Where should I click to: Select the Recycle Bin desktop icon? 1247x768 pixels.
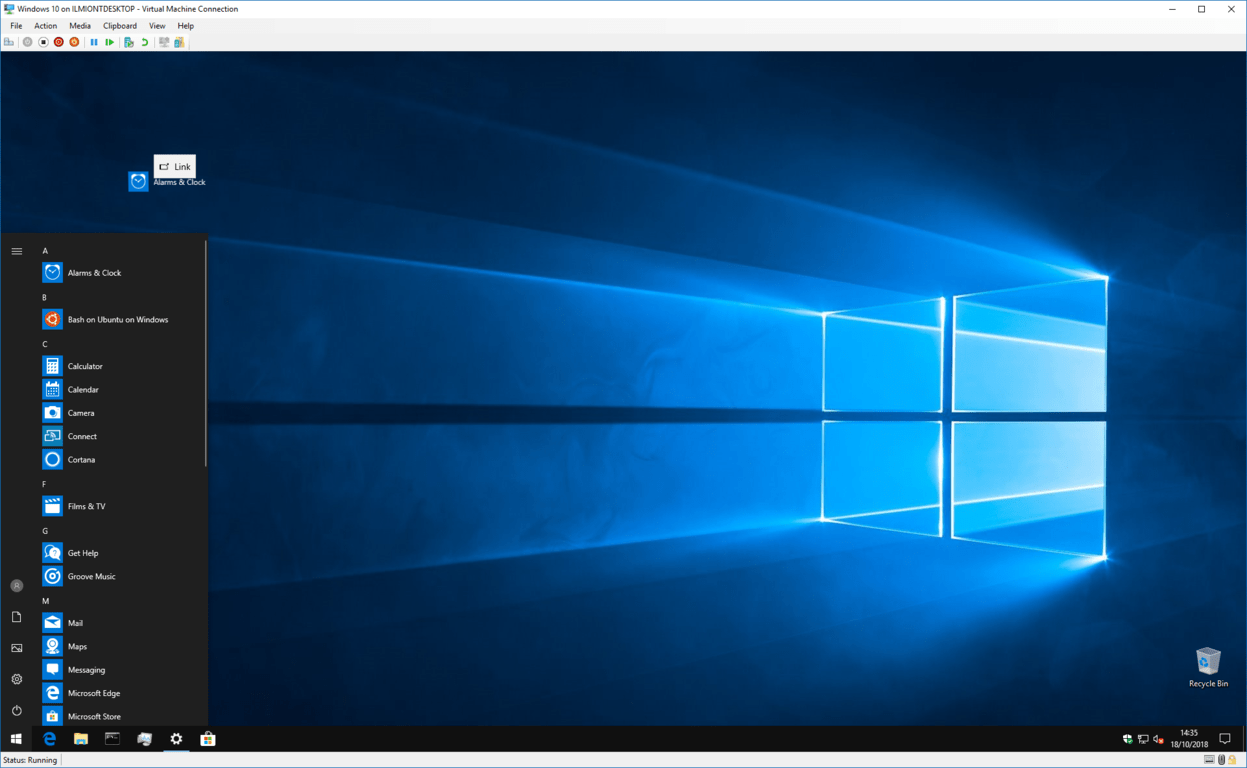[x=1208, y=667]
